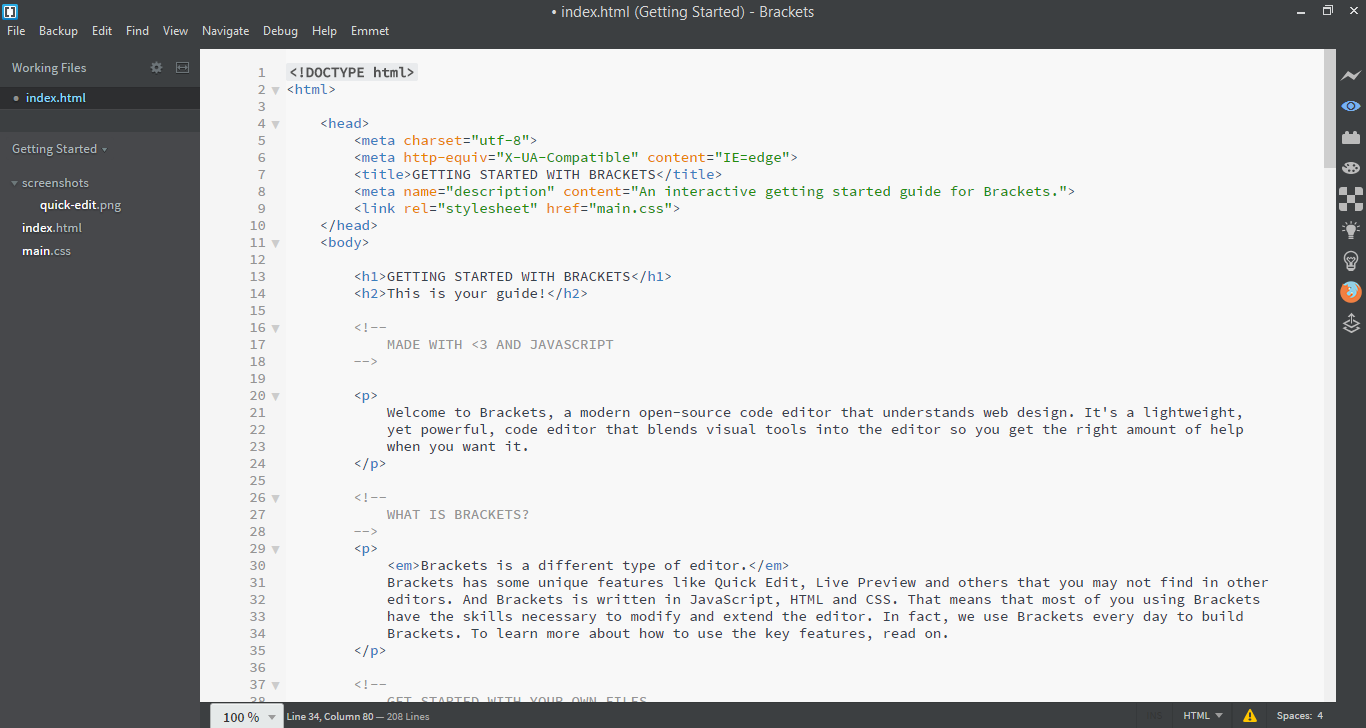Viewport: 1366px width, 728px height.
Task: Fold the paragraph block on line 20
Action: pos(276,396)
